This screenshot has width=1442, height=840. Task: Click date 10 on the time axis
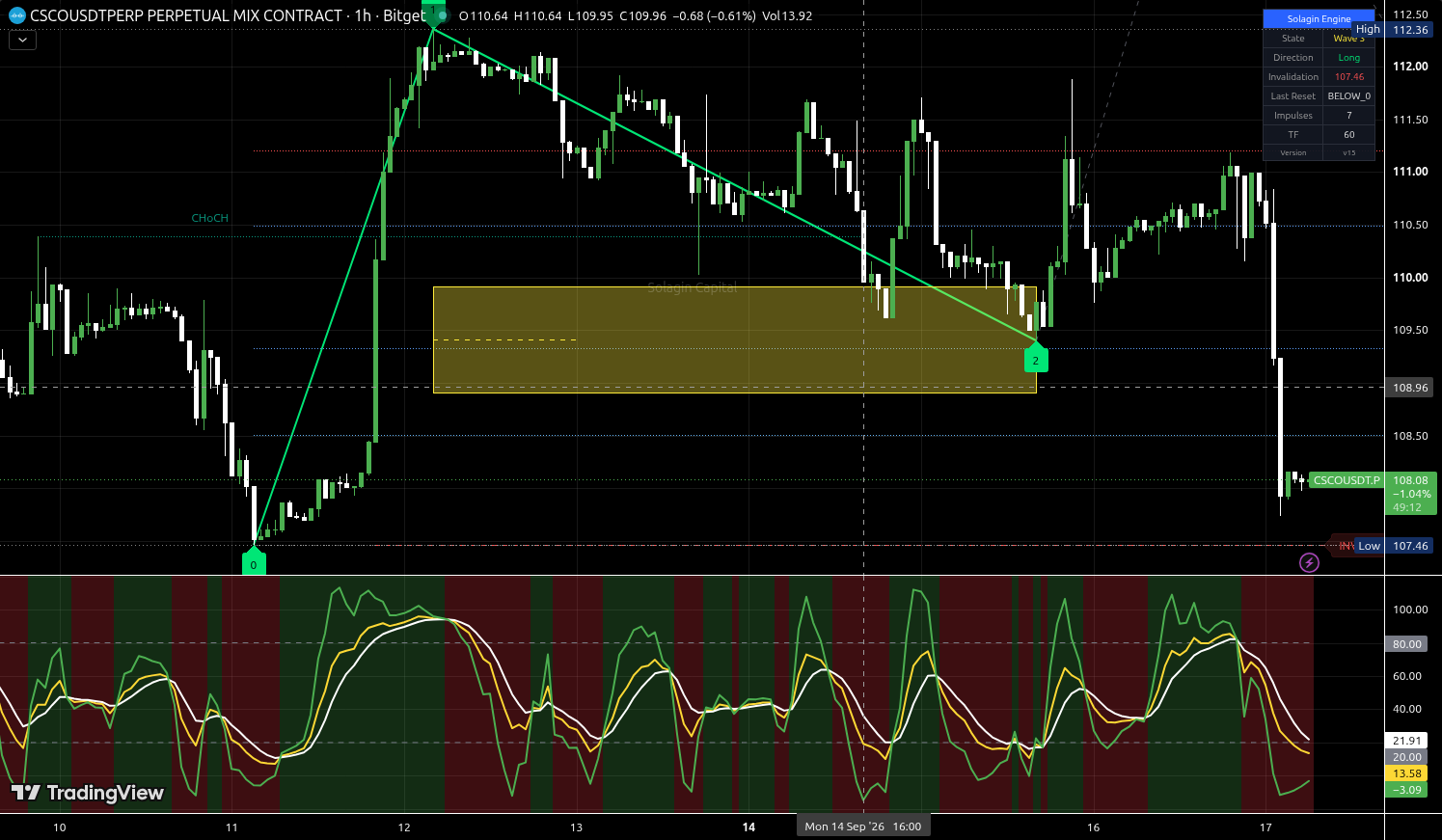click(x=60, y=827)
